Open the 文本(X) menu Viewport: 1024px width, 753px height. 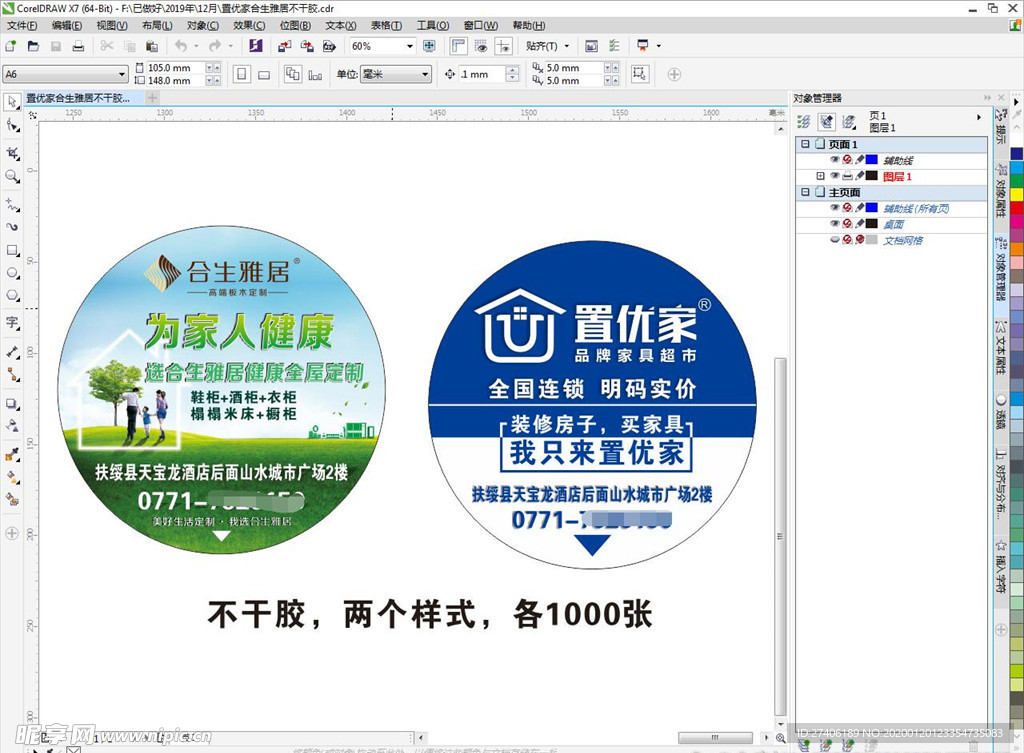[x=341, y=25]
